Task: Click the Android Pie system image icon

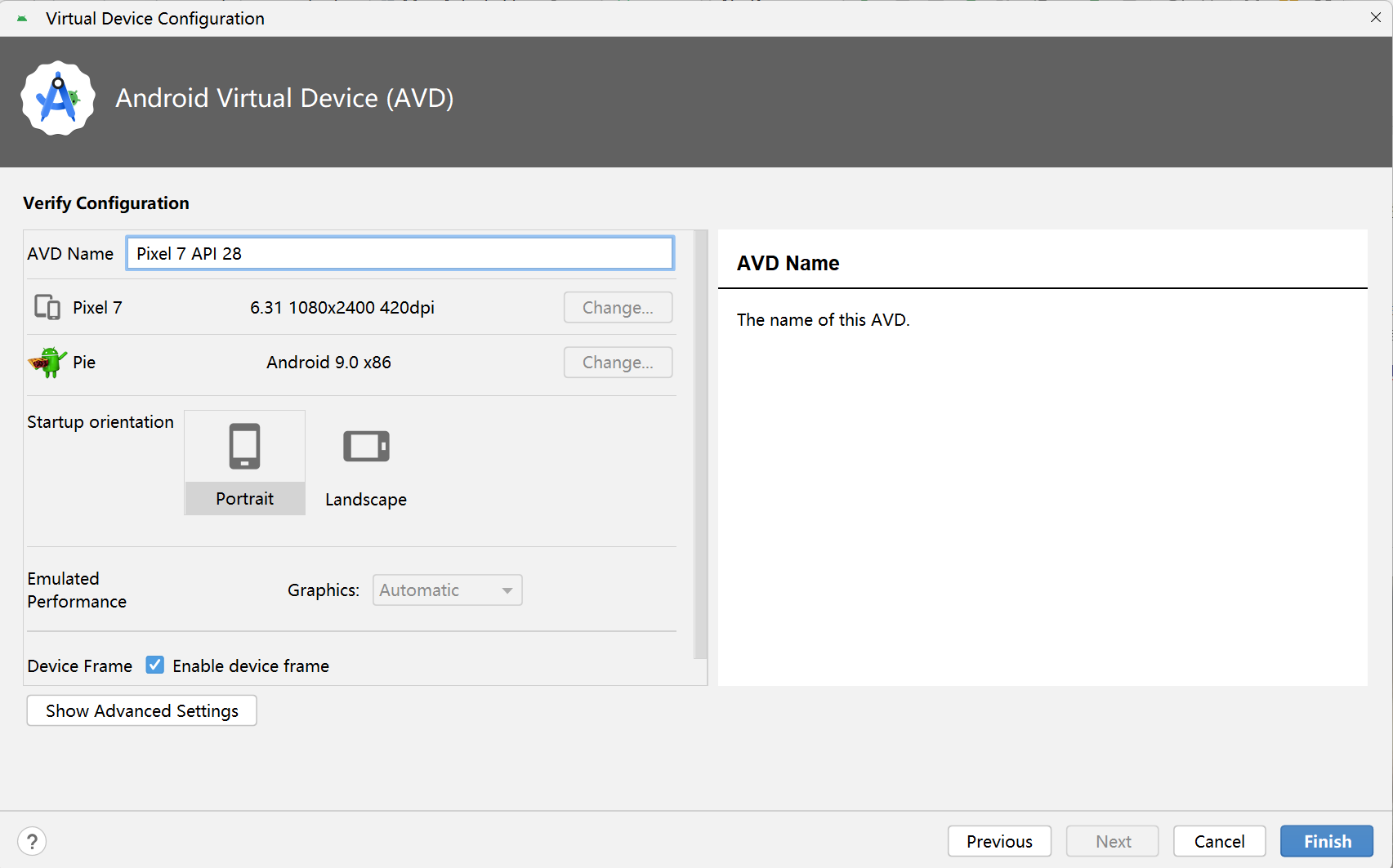Action: point(47,362)
